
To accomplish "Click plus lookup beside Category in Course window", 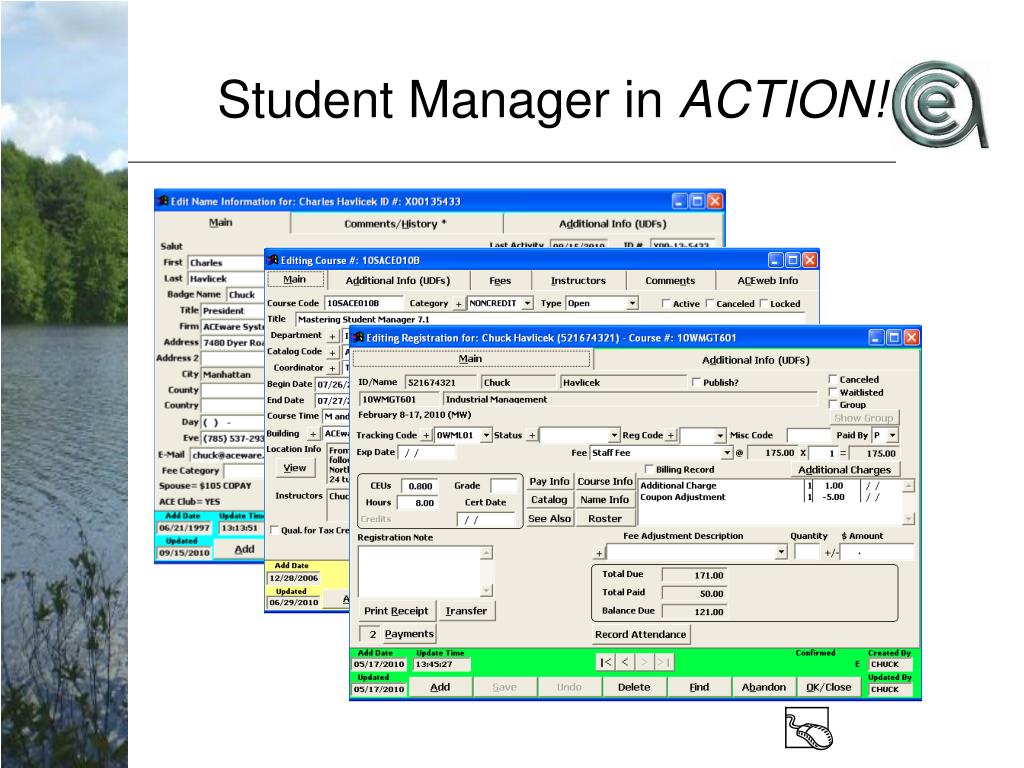I will (x=458, y=304).
